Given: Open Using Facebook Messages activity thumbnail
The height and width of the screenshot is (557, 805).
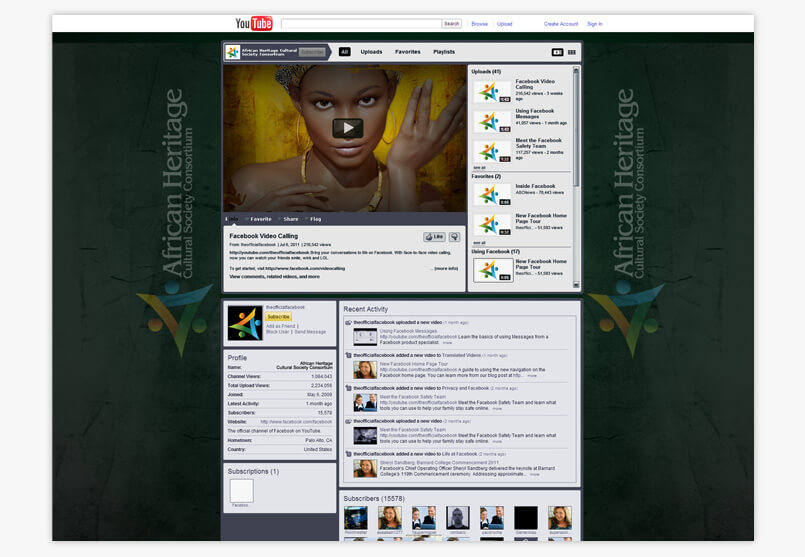Looking at the screenshot, I should coord(365,337).
